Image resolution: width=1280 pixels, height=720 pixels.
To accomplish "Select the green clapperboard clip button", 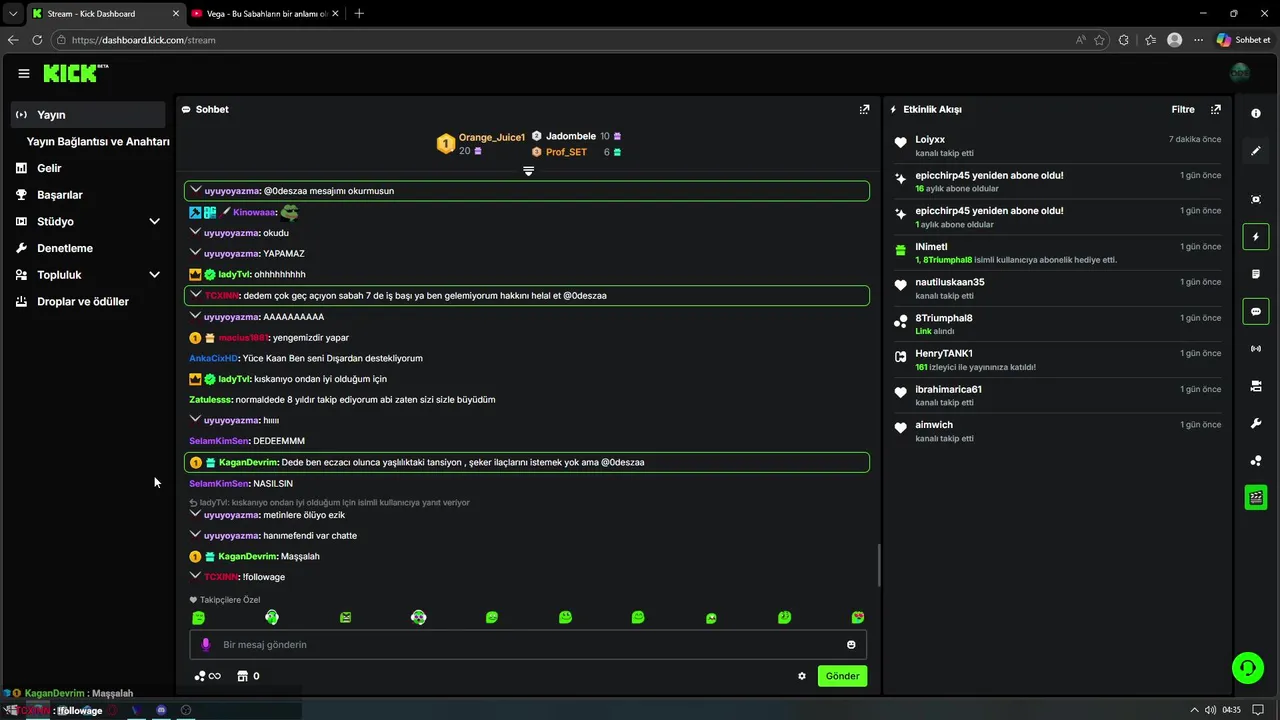I will 1256,497.
